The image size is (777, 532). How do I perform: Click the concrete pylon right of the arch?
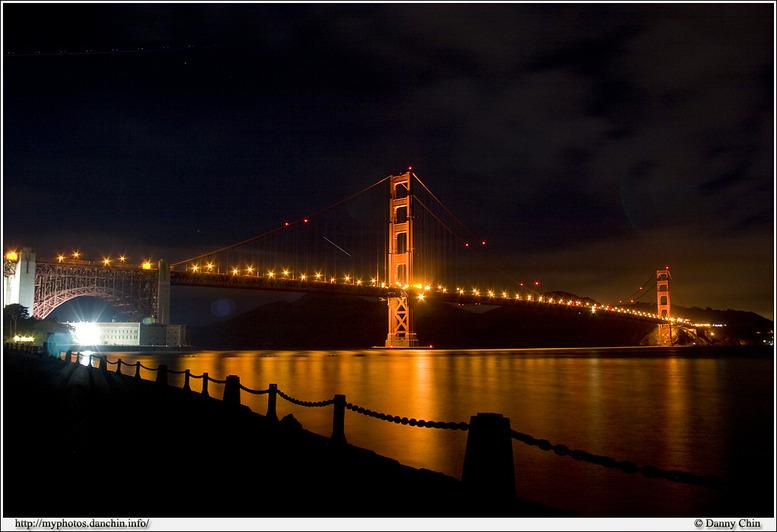coord(162,292)
